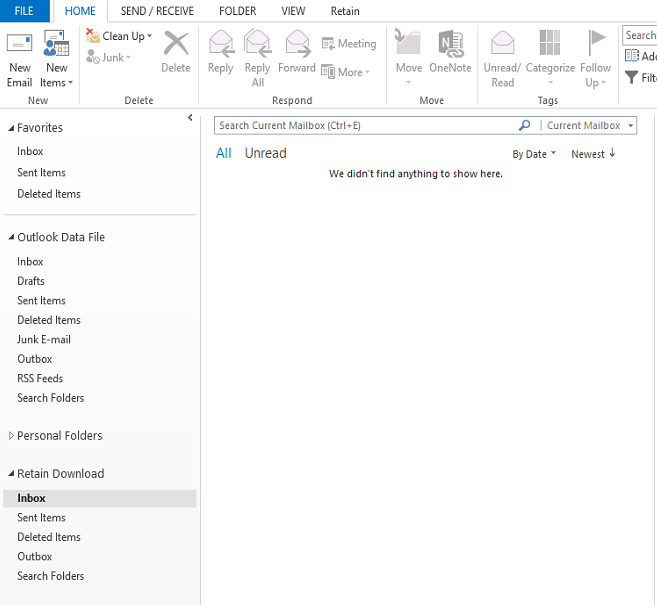Viewport: 657px width, 605px height.
Task: Select Deleted Items under Favorites
Action: coord(49,194)
